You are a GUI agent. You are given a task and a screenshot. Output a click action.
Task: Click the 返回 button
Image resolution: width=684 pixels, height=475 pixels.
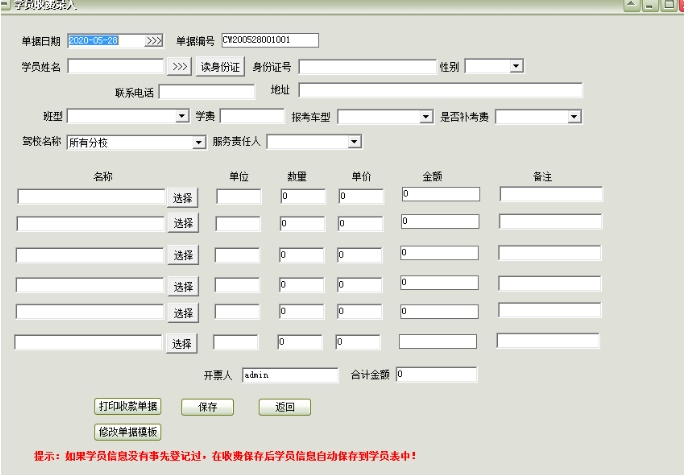pyautogui.click(x=284, y=407)
